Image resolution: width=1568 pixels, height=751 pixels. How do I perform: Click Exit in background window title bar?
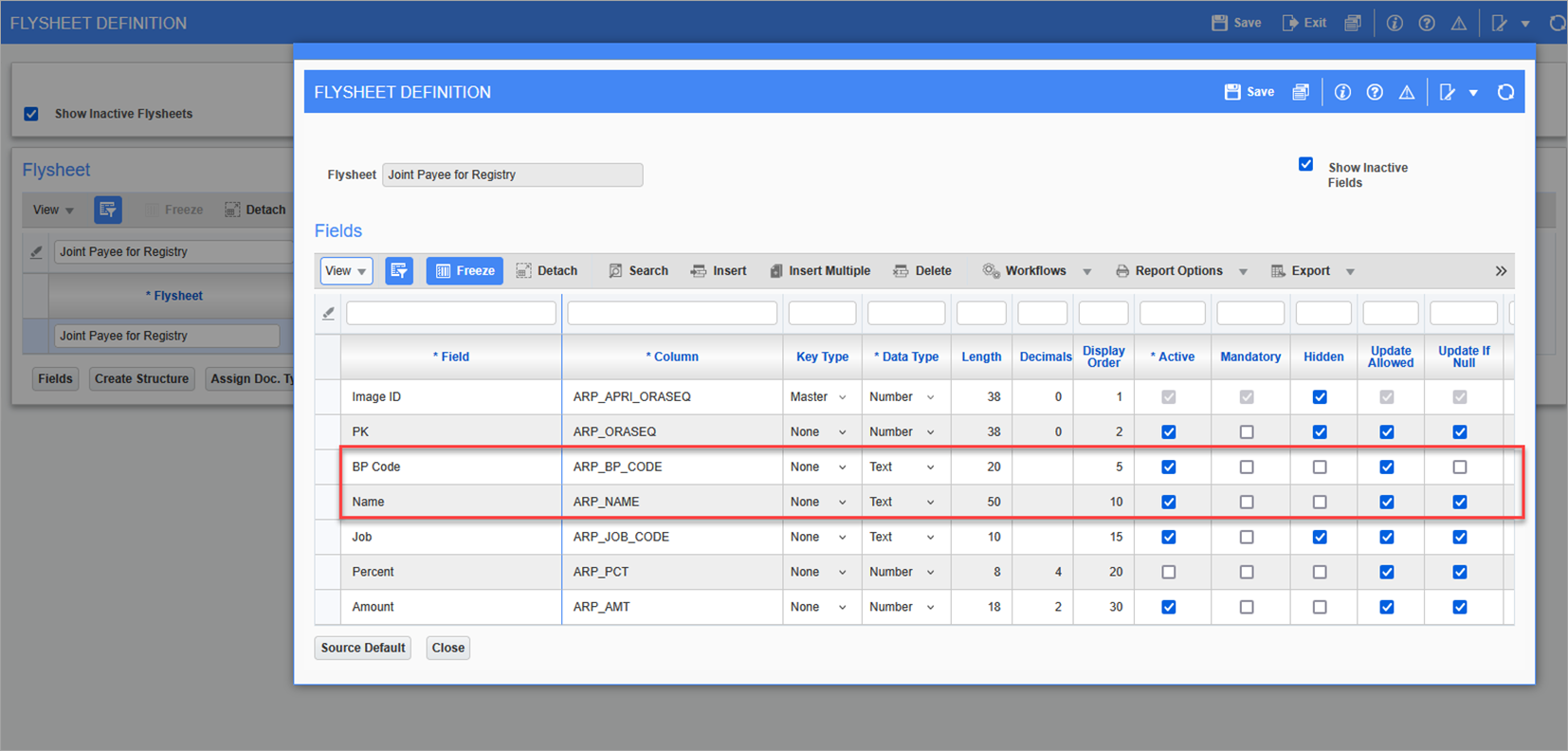1304,23
